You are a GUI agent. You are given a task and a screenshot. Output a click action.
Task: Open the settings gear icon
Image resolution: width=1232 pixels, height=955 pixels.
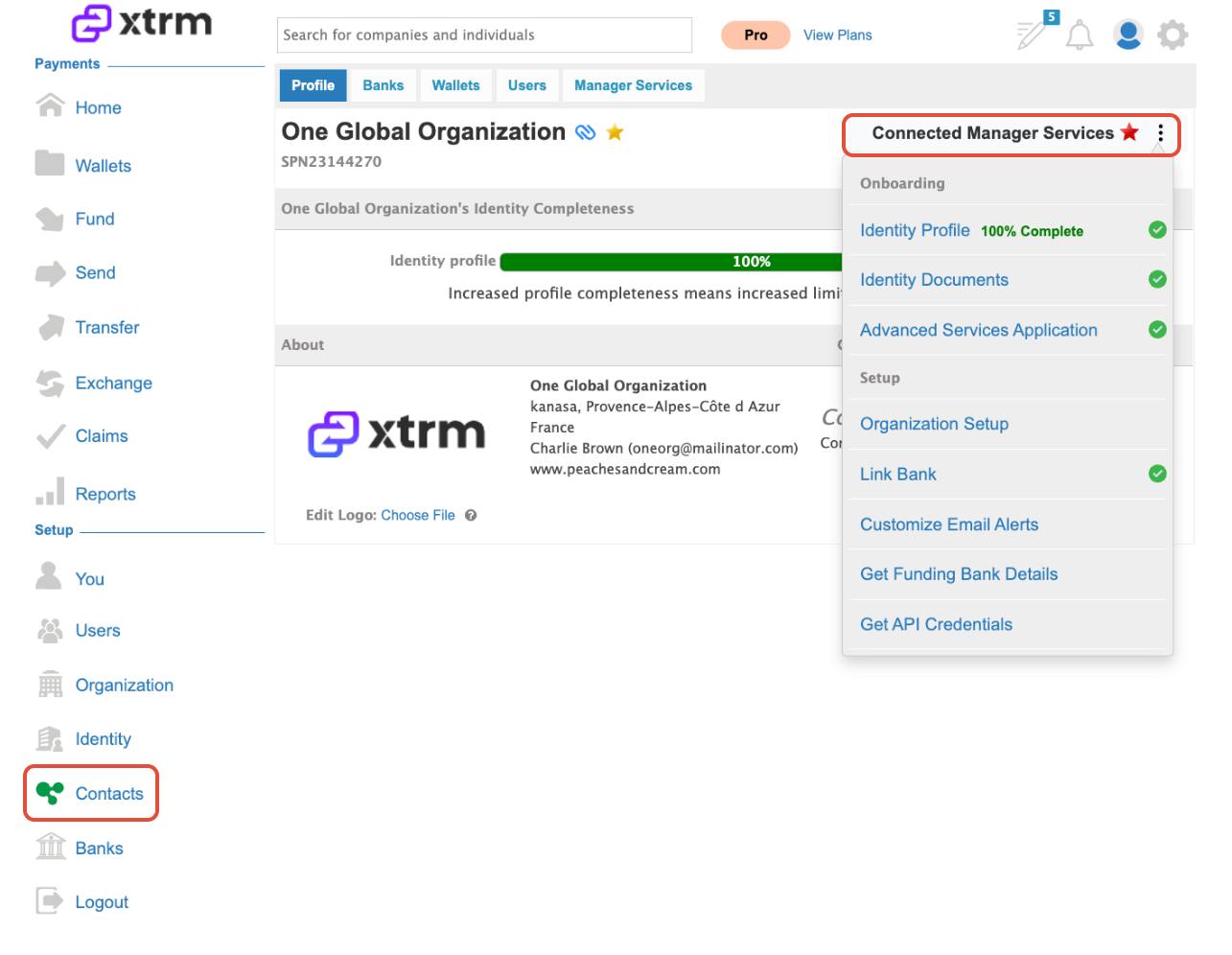click(x=1173, y=35)
